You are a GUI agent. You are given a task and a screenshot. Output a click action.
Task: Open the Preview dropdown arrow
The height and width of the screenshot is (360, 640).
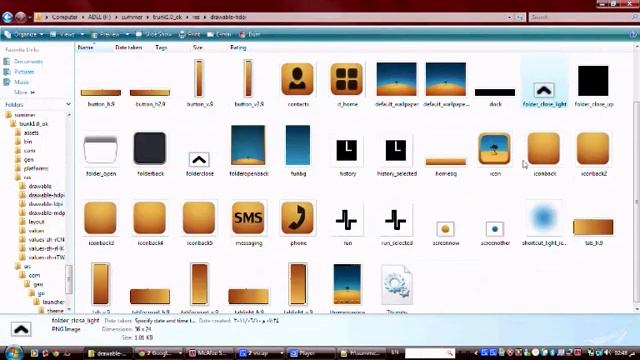(x=127, y=35)
